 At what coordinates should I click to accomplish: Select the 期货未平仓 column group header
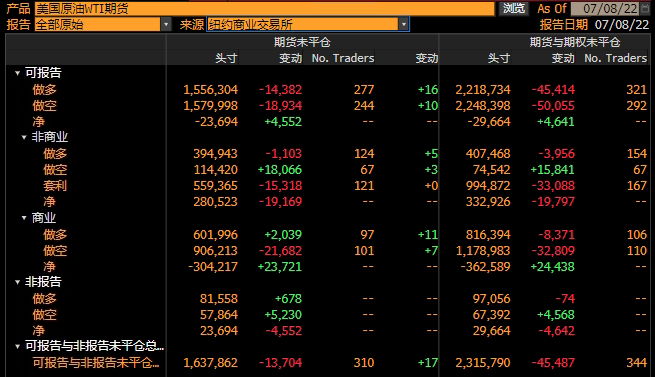click(302, 42)
